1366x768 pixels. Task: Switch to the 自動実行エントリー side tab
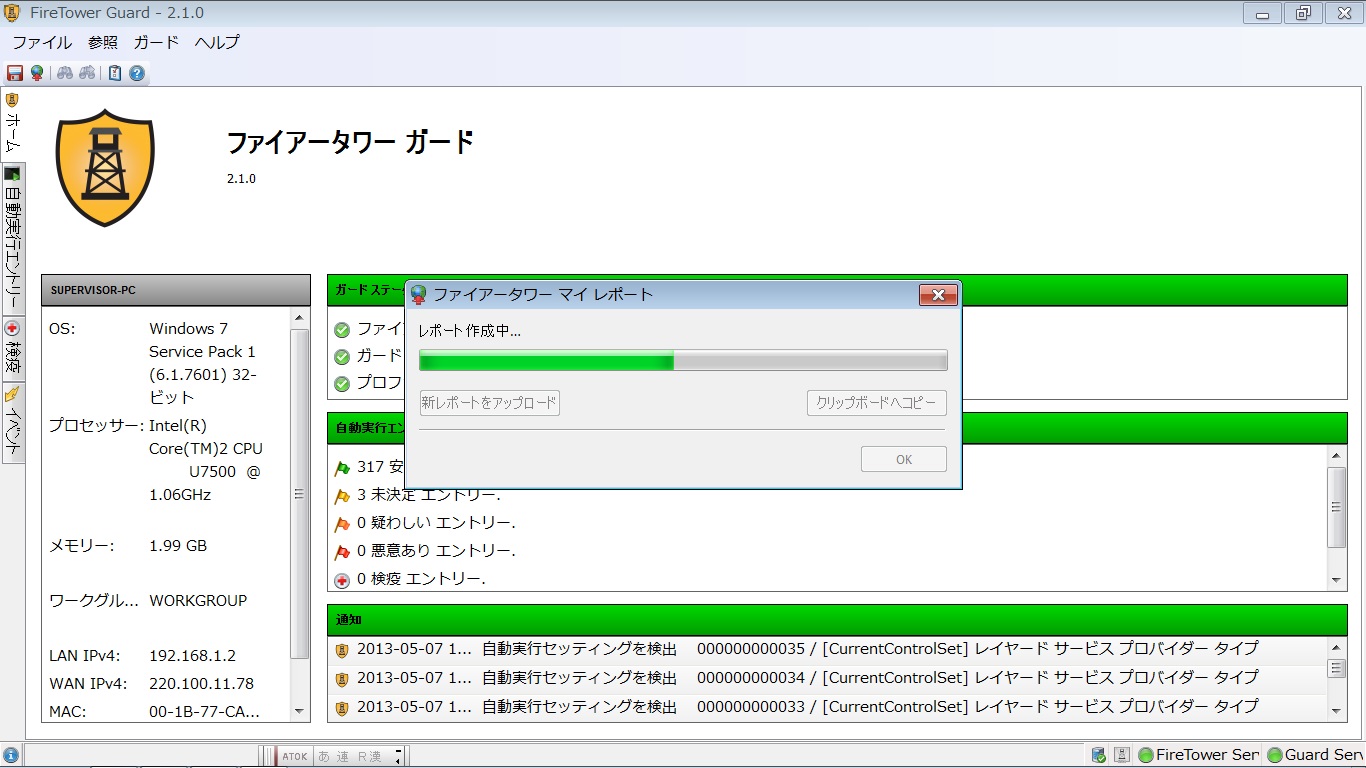(13, 240)
